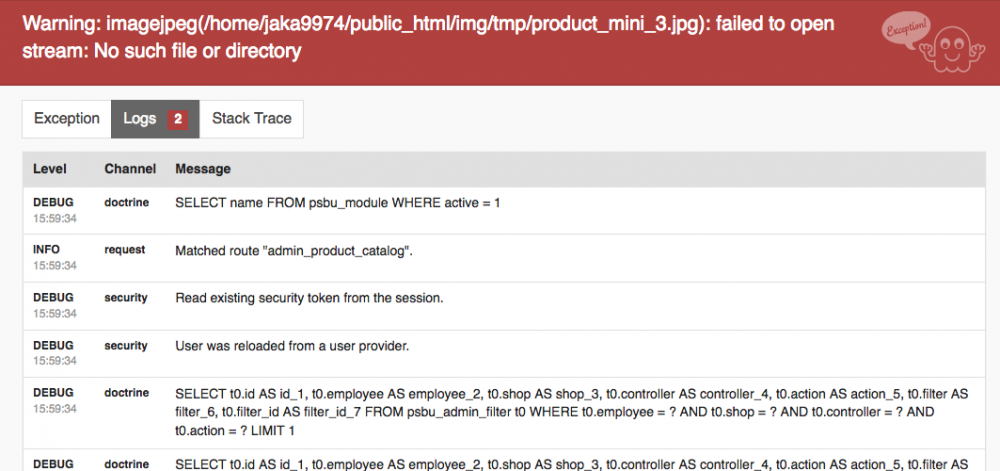The image size is (1000, 471).
Task: Click the "Read existing security token" message
Action: coord(309,298)
